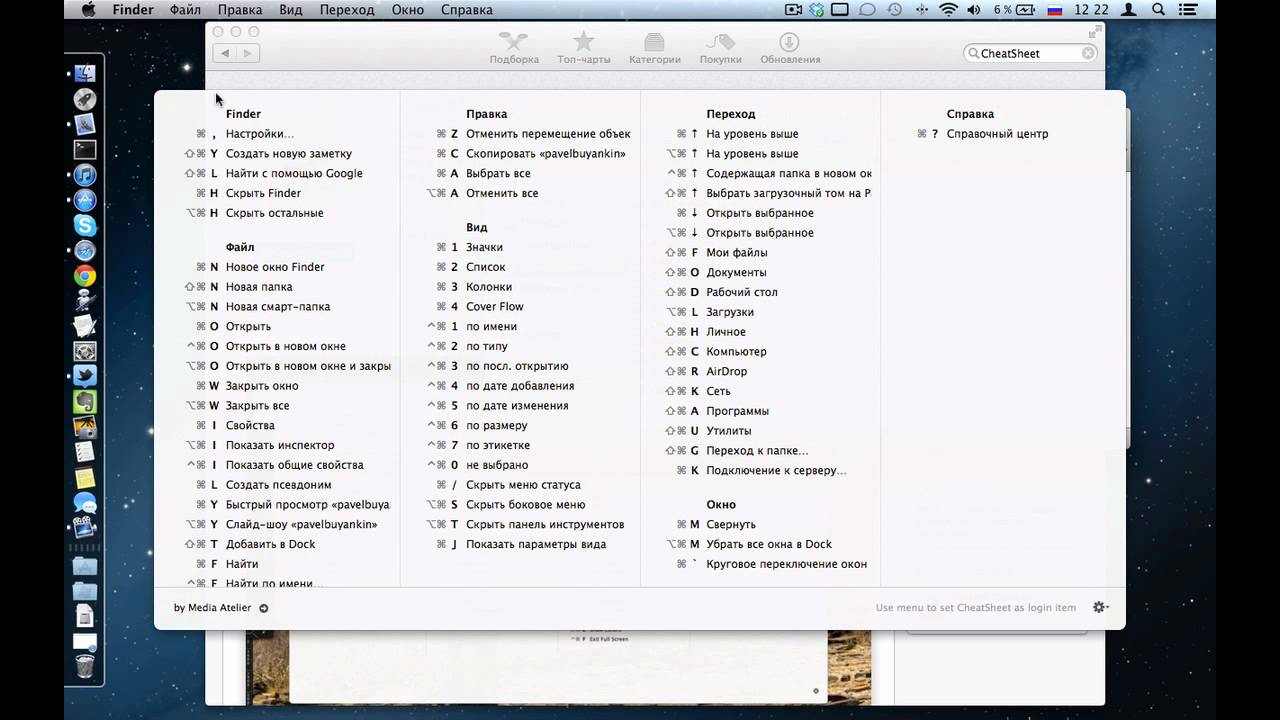Viewport: 1280px width, 720px height.
Task: Click Use menu to set CheatSheet as login item text
Action: [976, 608]
